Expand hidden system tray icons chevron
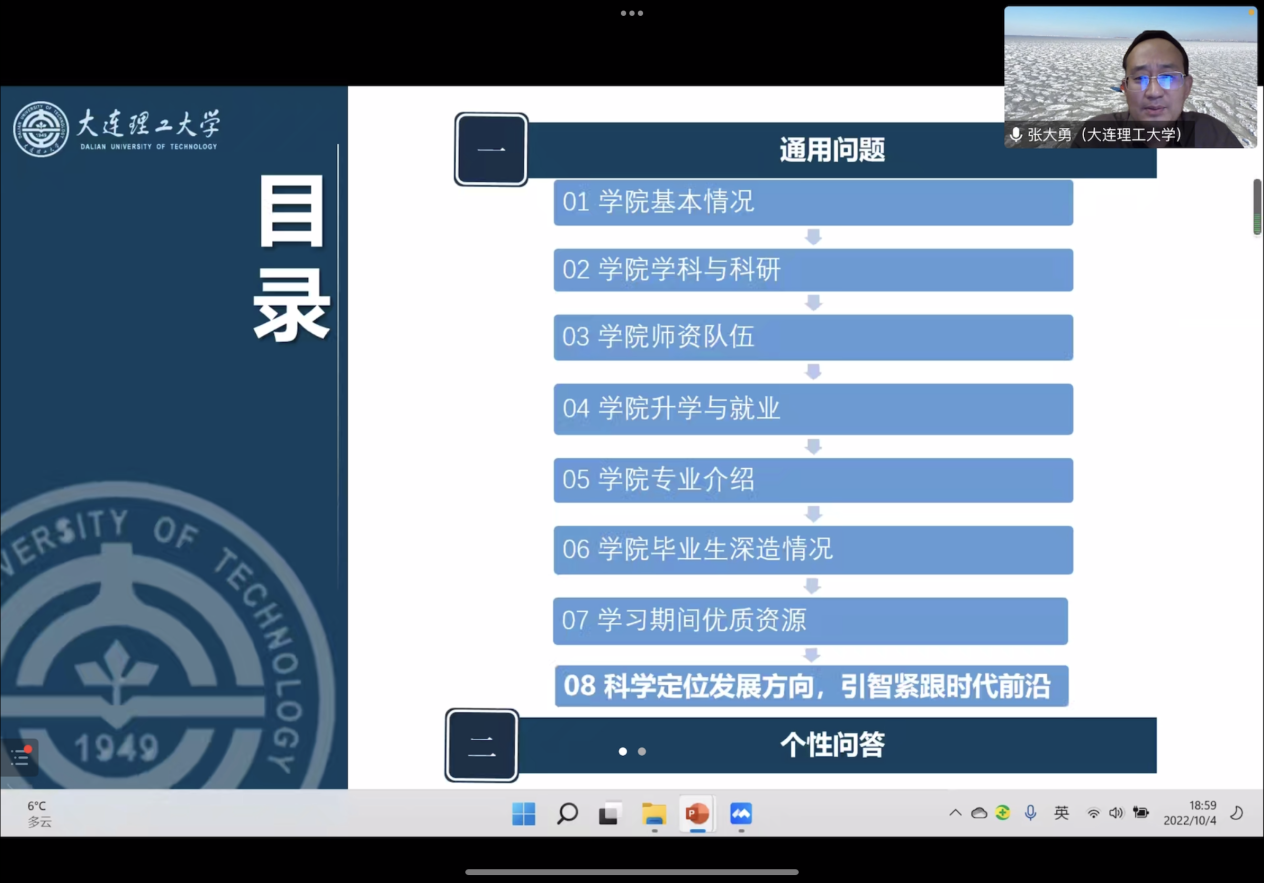The height and width of the screenshot is (883, 1264). tap(955, 813)
